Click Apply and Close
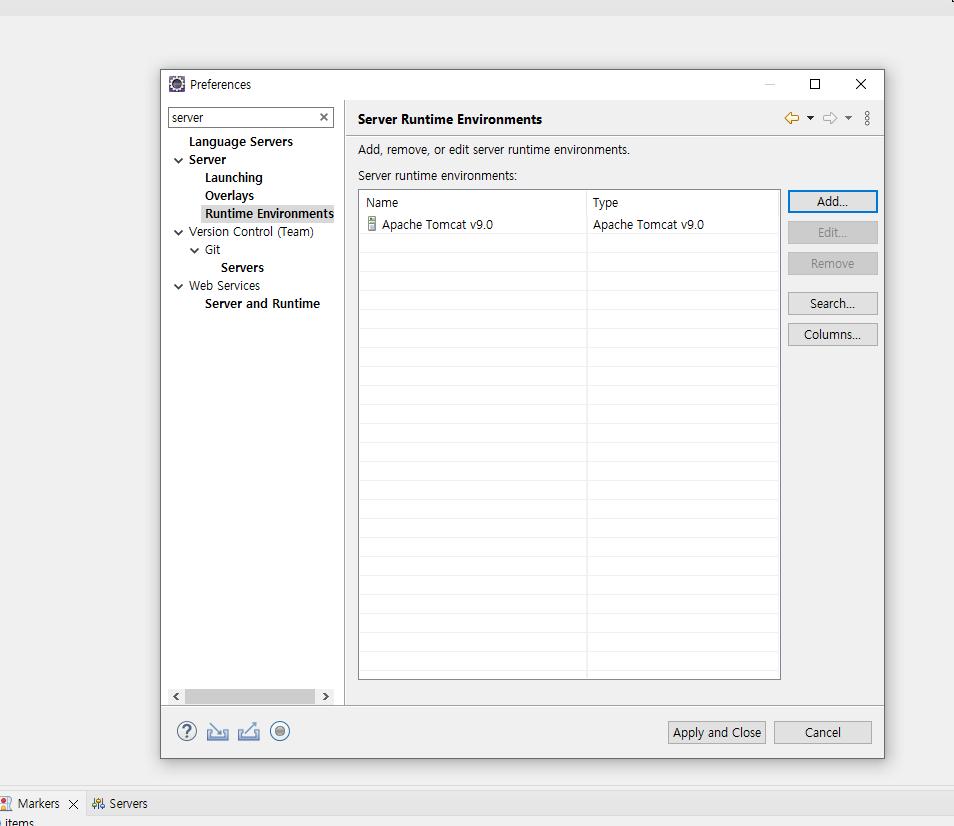 point(717,732)
